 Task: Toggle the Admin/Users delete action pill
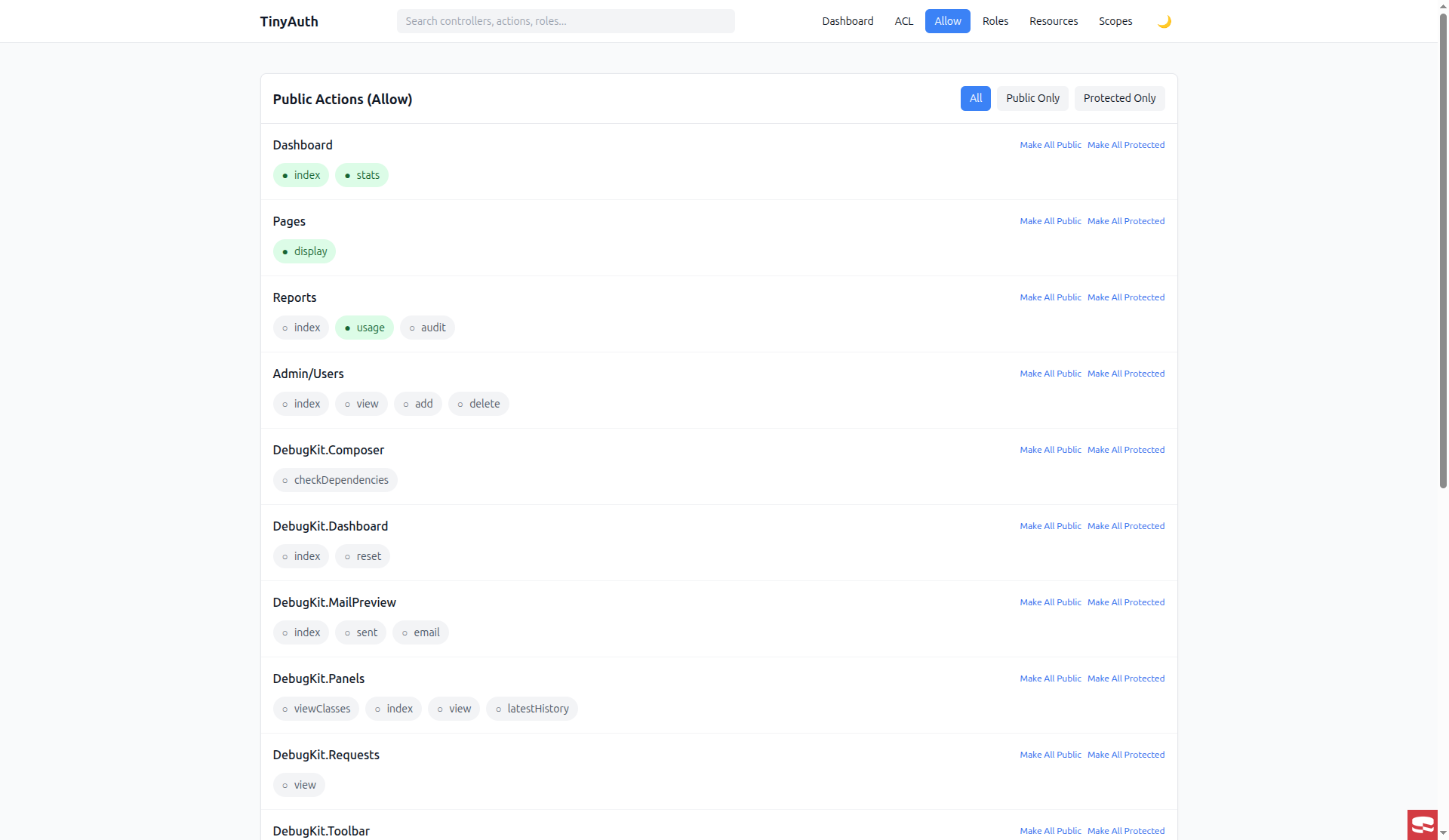pos(478,404)
